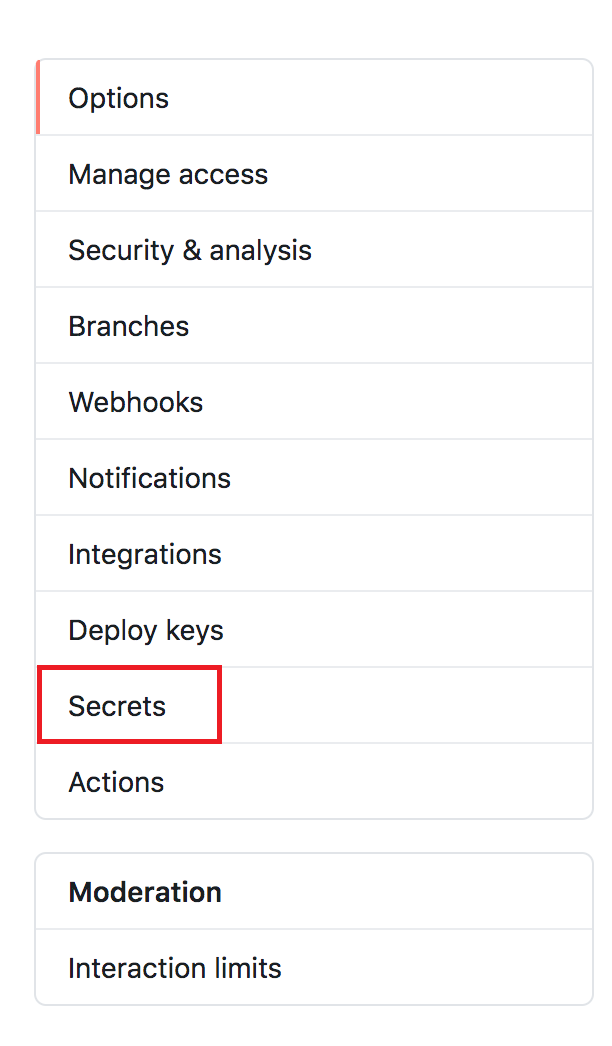Screen dimensions: 612x1046
Task: Select the Integrations sidebar item
Action: (145, 554)
